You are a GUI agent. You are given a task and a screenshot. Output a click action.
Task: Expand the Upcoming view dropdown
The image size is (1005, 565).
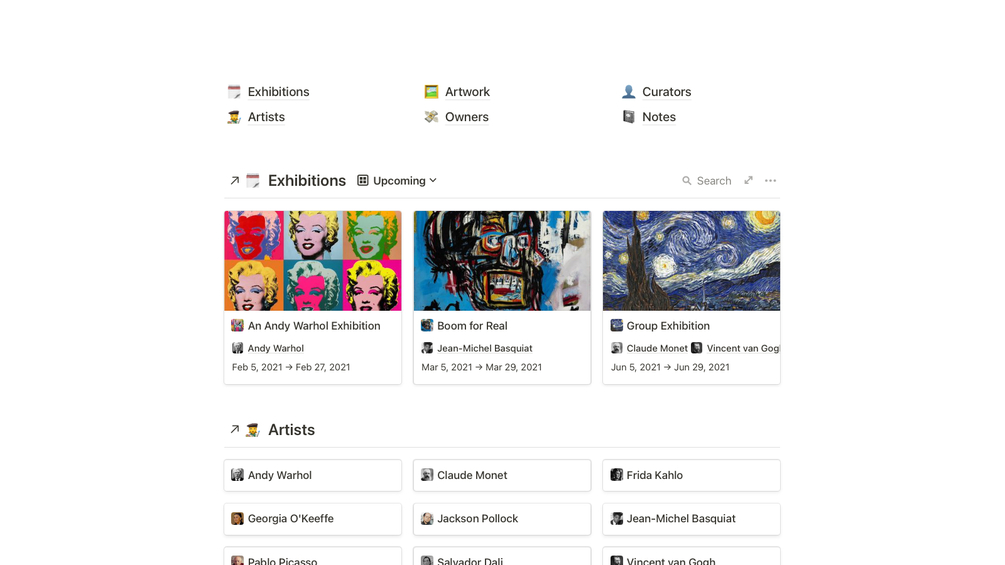click(398, 181)
